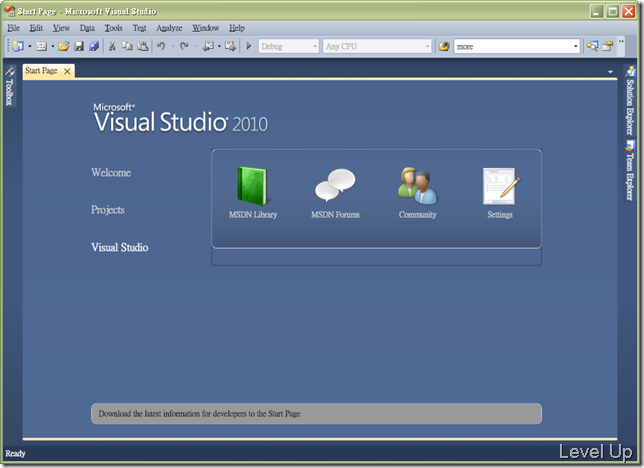Click the Open File folder icon

[64, 46]
